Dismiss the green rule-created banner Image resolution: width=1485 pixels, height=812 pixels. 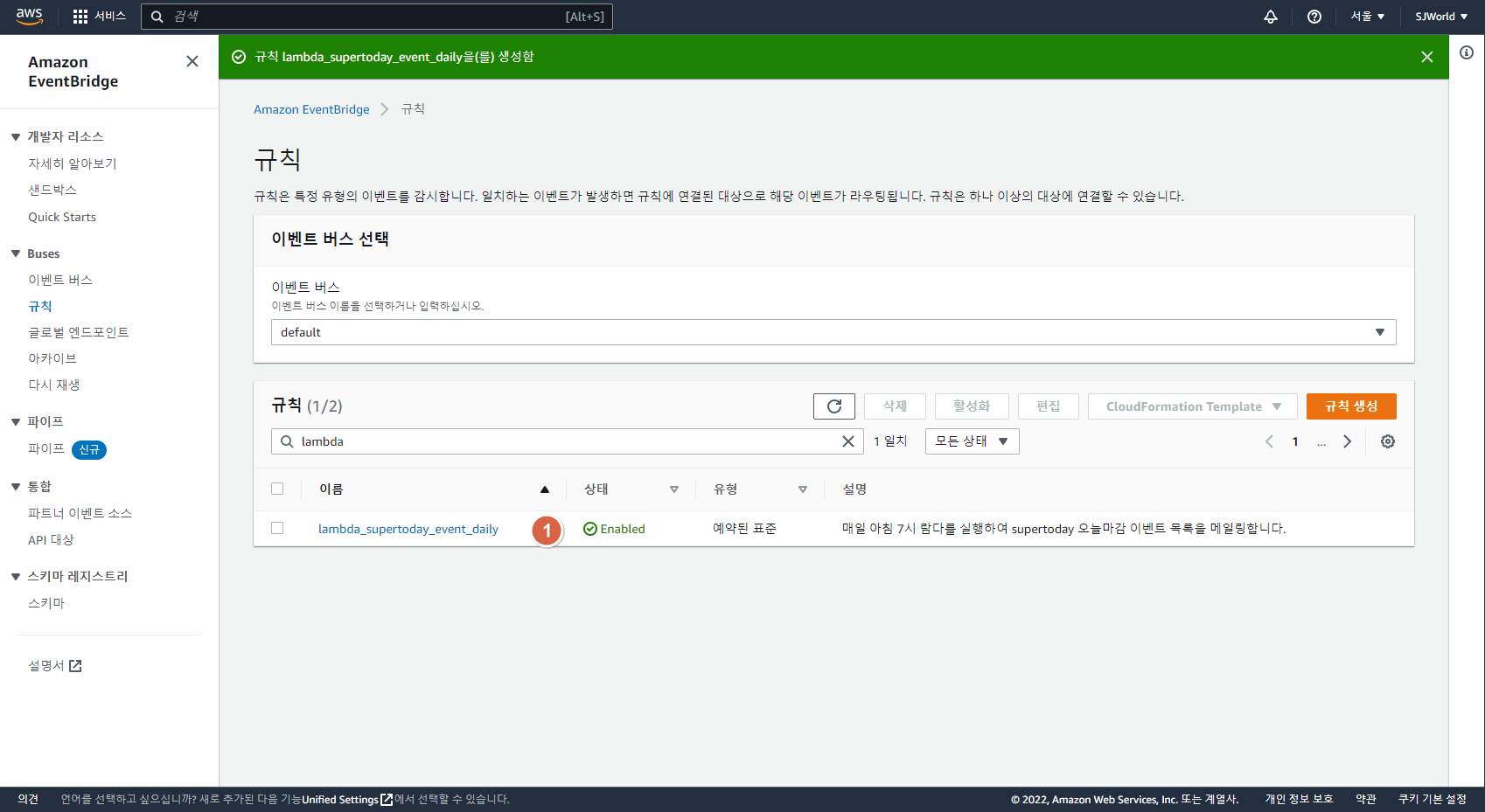1427,57
